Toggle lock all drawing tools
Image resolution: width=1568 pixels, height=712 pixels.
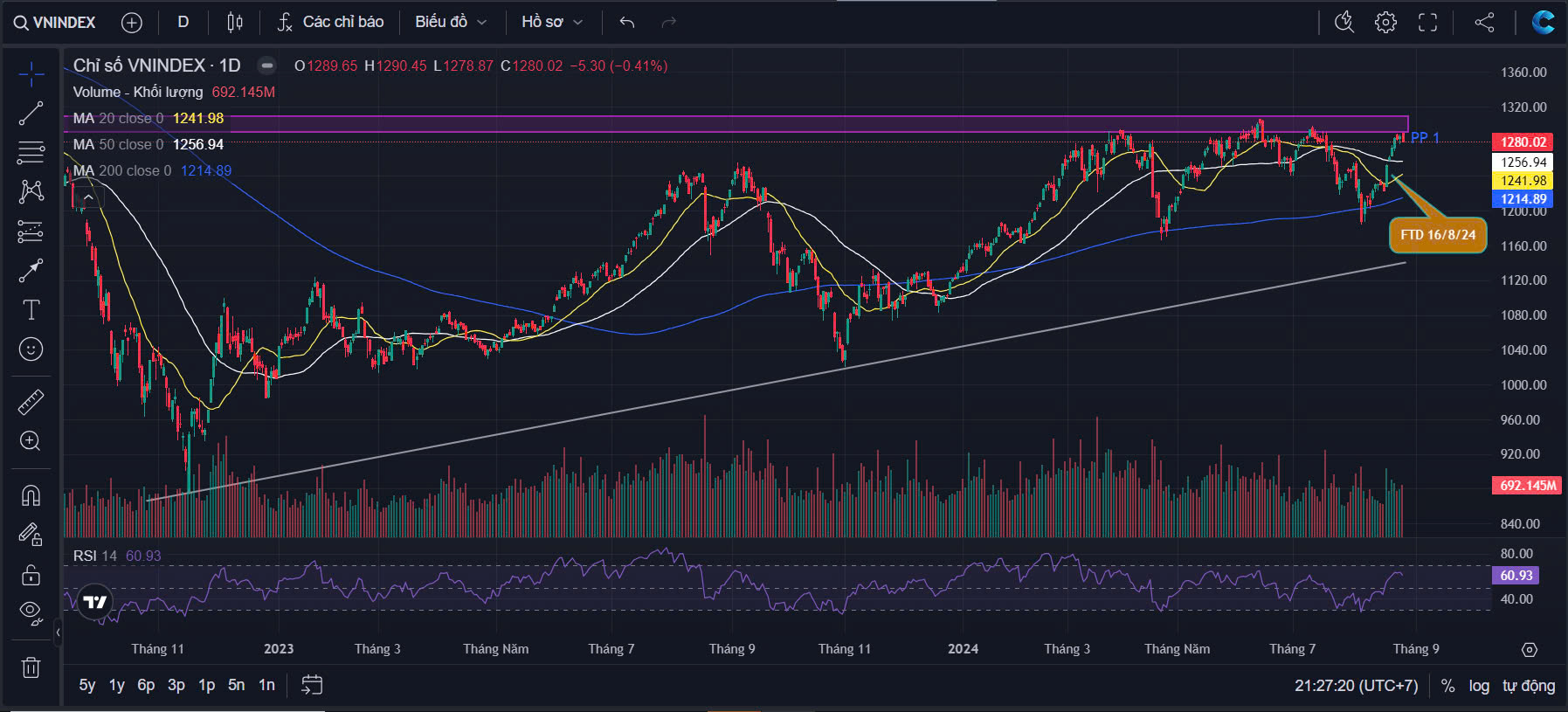point(31,575)
